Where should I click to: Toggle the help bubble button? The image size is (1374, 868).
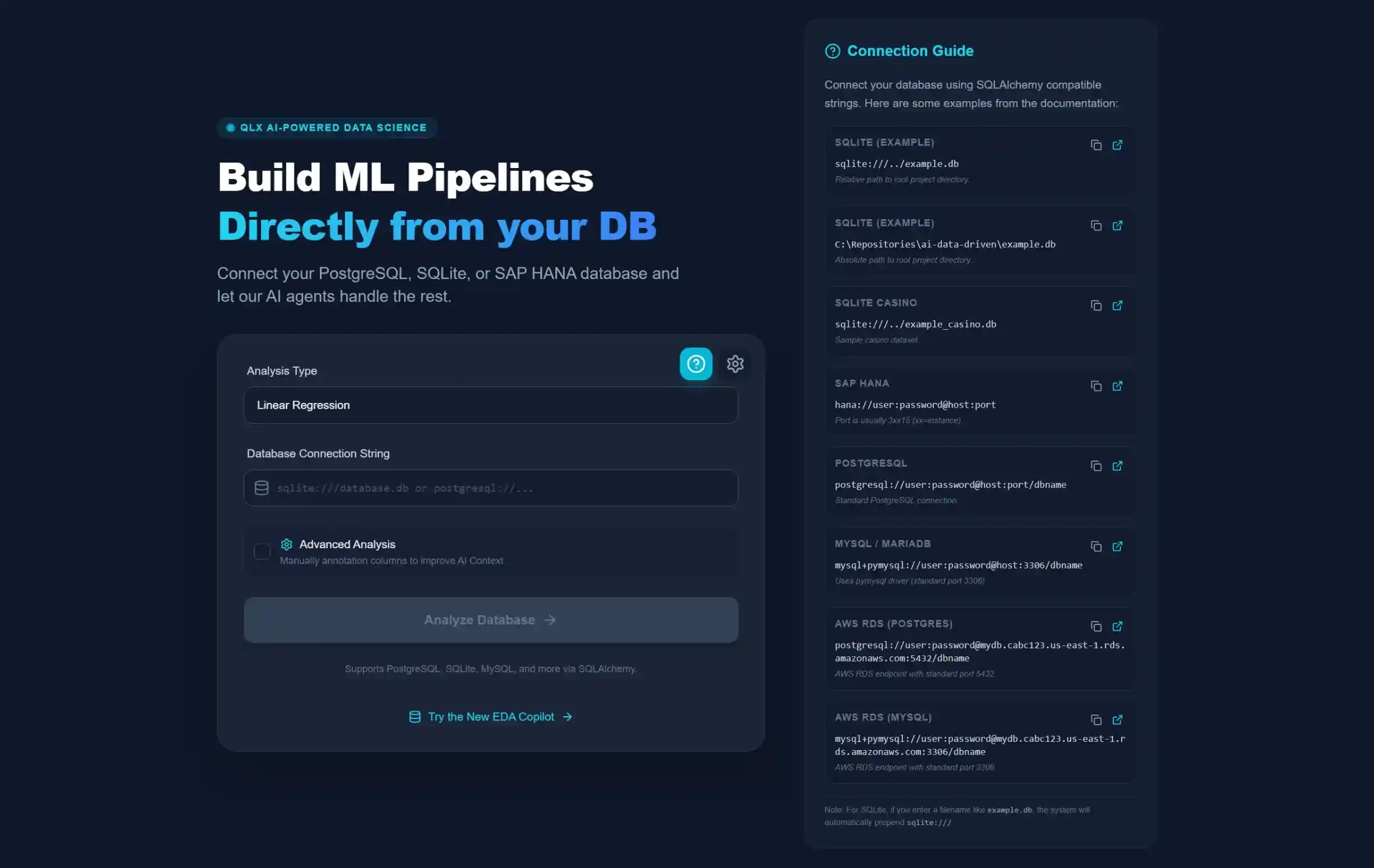pos(695,363)
